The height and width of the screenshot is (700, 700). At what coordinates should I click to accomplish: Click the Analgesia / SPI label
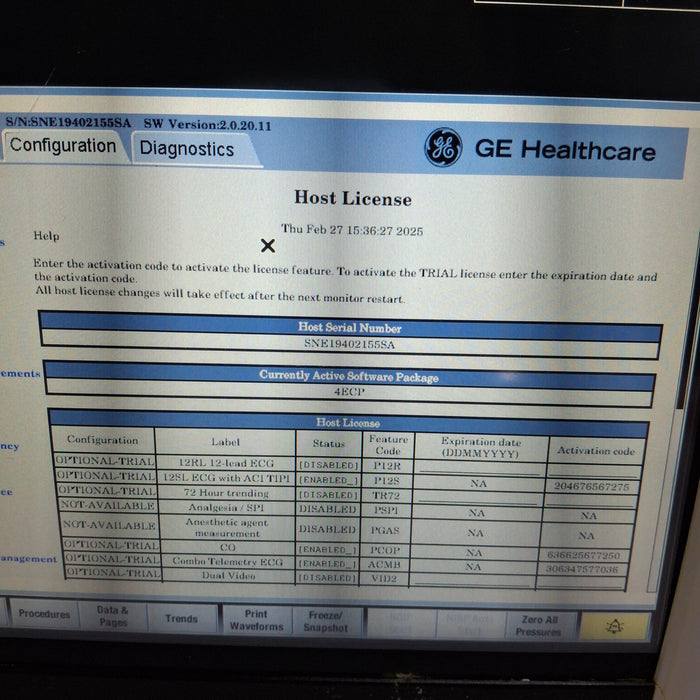click(x=226, y=508)
